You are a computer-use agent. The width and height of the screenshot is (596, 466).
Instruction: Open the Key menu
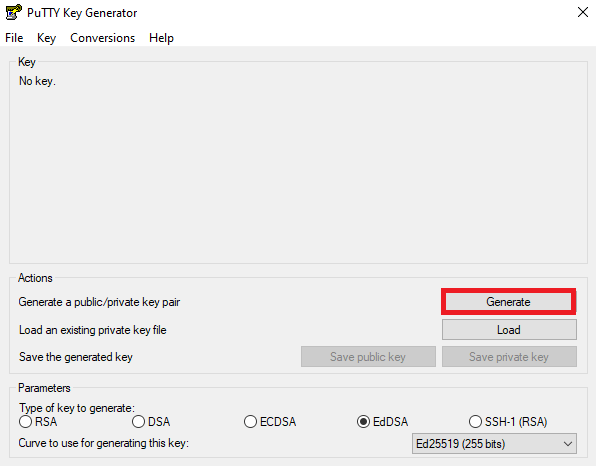[46, 38]
